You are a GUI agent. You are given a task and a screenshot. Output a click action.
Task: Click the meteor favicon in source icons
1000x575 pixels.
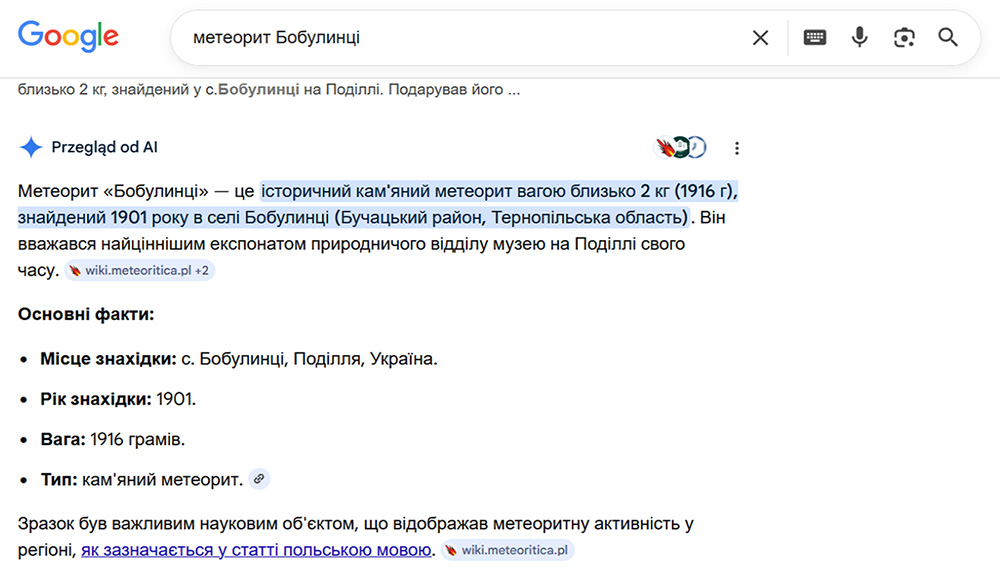[x=665, y=148]
